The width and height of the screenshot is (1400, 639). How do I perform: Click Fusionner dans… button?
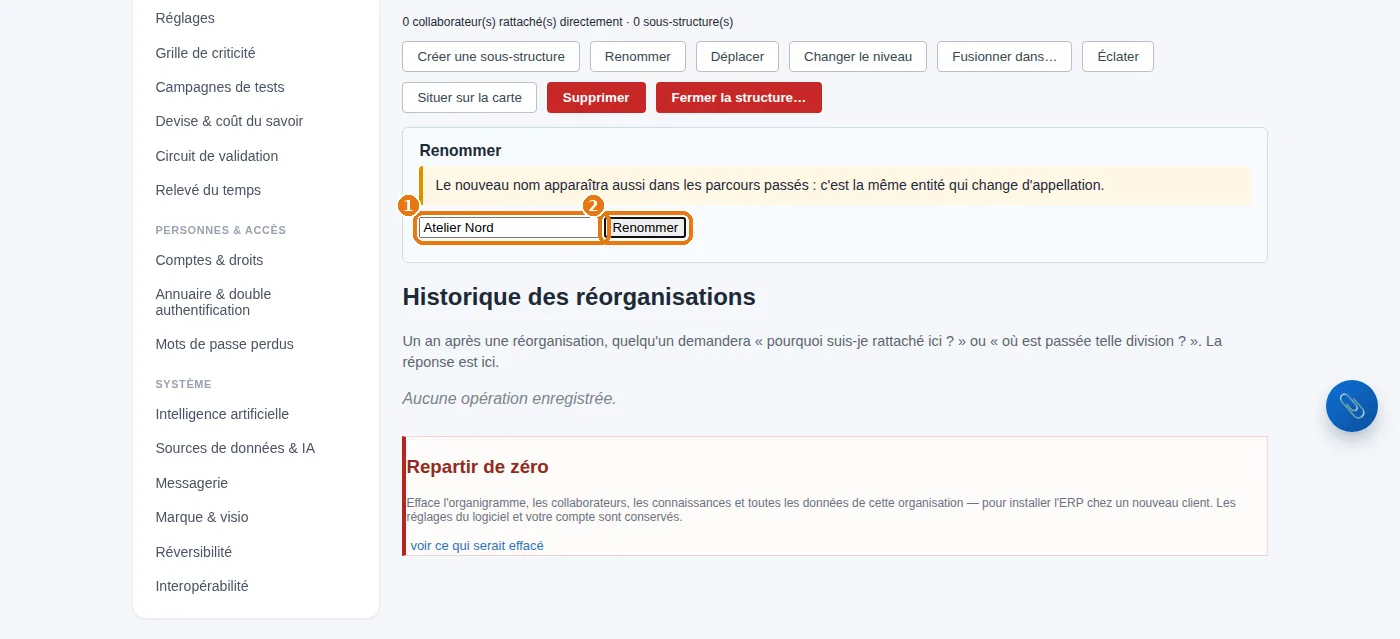click(x=1004, y=56)
